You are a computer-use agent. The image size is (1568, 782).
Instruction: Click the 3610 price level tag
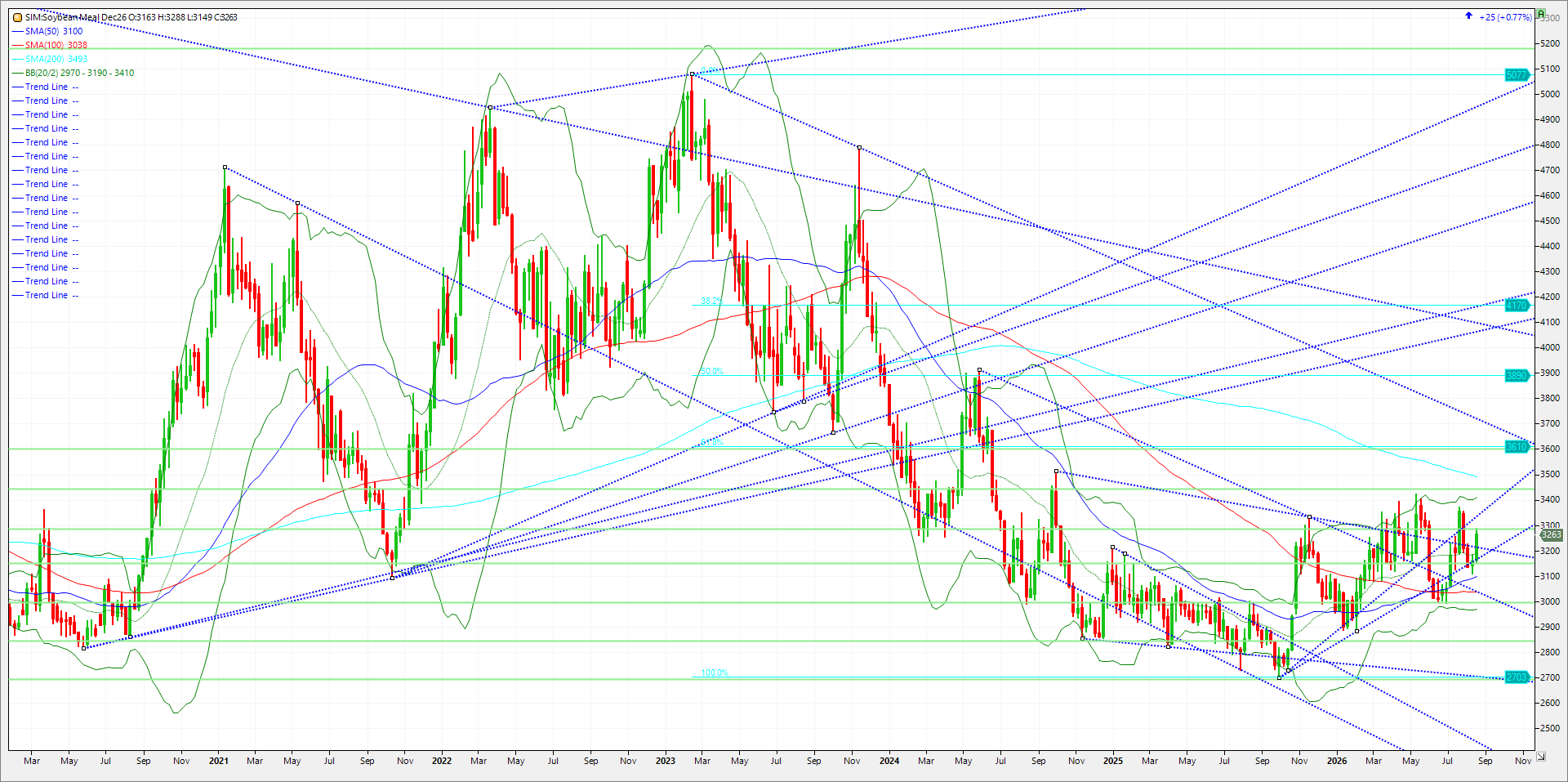point(1517,447)
